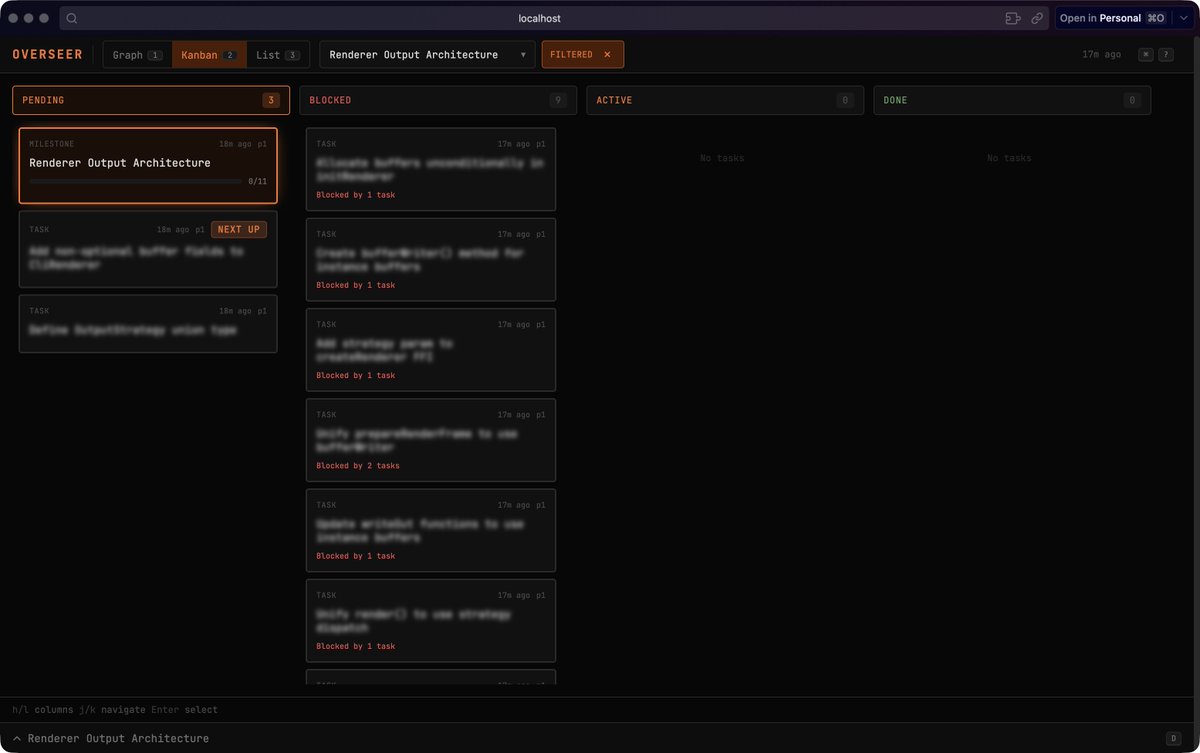Open the Add strategy param to createRenderer card
This screenshot has width=1200, height=753.
tap(431, 349)
